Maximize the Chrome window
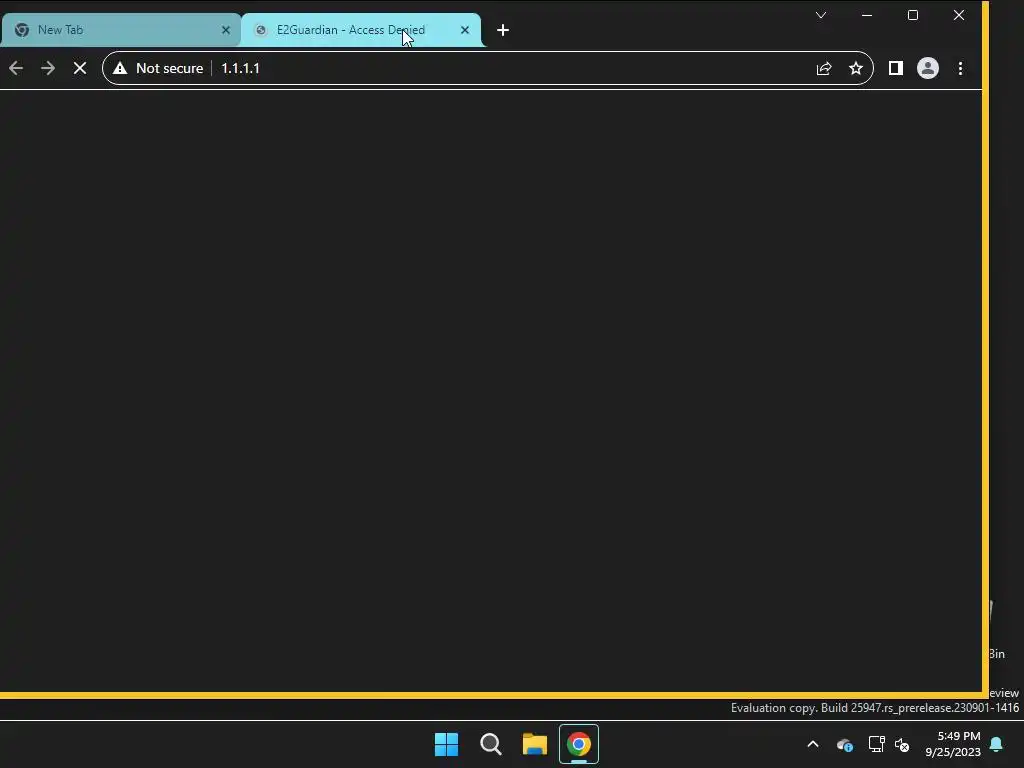Screen dimensions: 1024x768 click(x=913, y=15)
